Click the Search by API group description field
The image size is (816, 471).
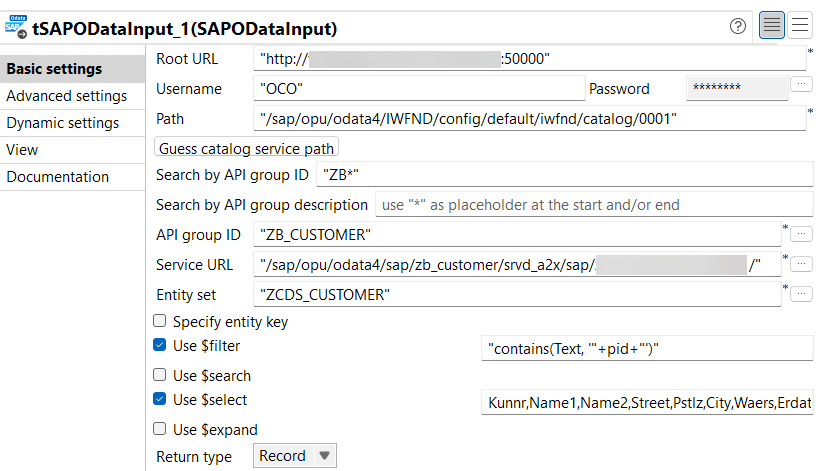tap(594, 205)
